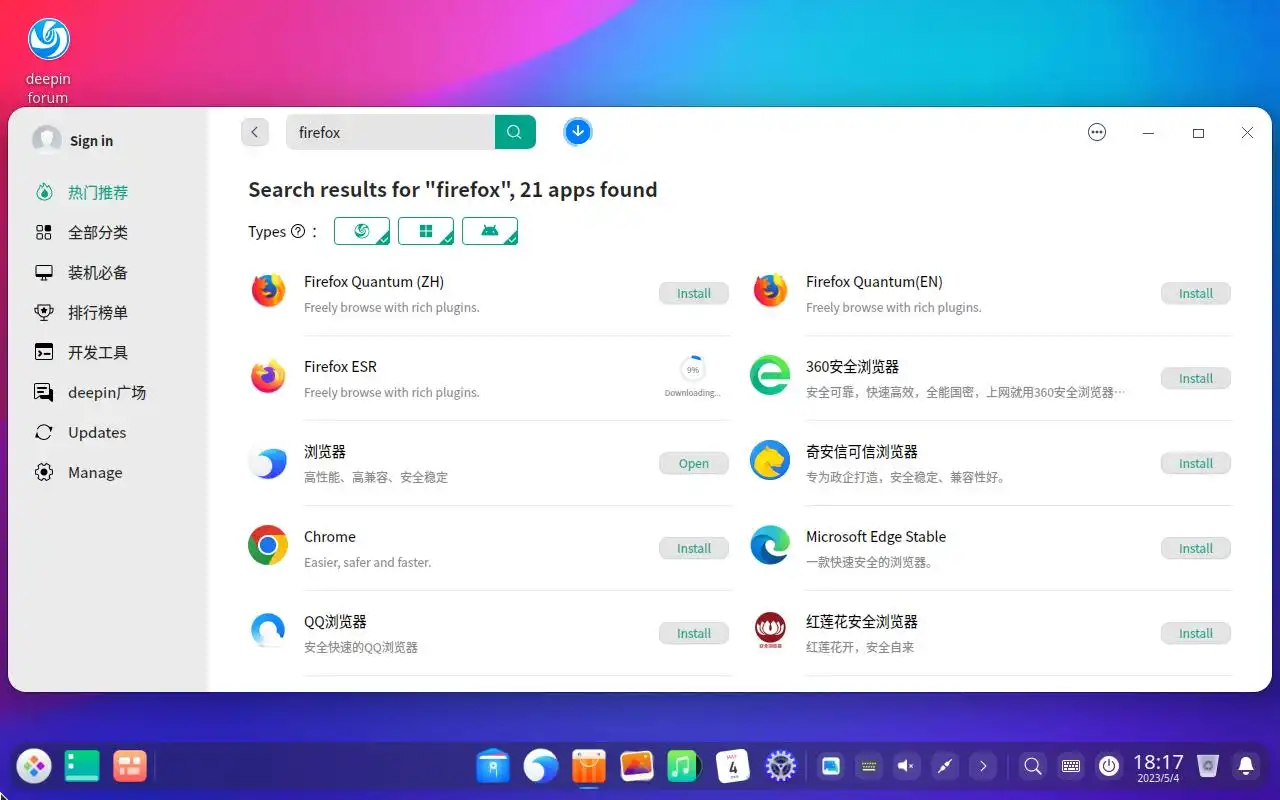The width and height of the screenshot is (1280, 800).
Task: Open the blue downloads manager icon
Action: 578,131
